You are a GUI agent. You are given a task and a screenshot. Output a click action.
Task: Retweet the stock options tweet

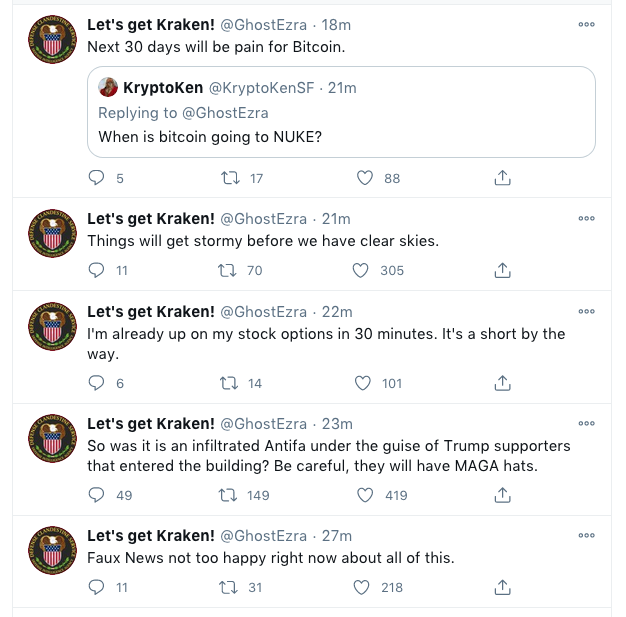tap(229, 383)
